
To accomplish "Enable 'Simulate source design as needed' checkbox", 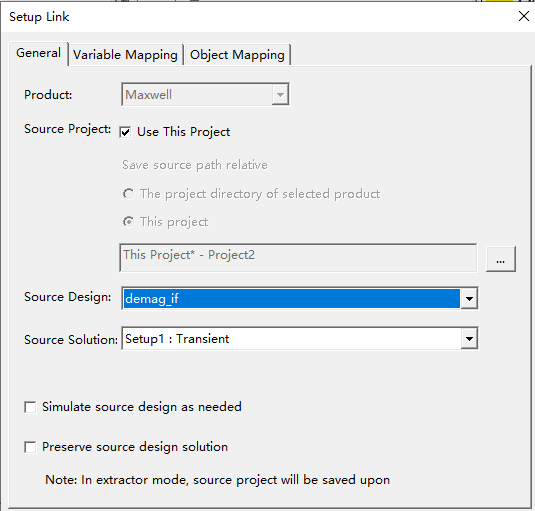I will 30,407.
